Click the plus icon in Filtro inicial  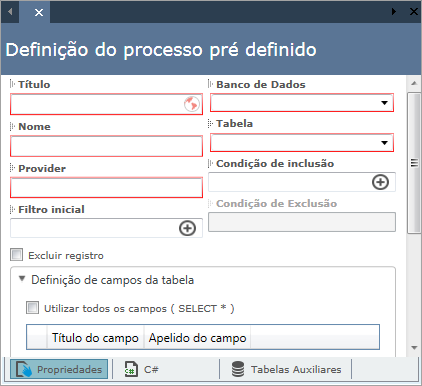point(187,228)
